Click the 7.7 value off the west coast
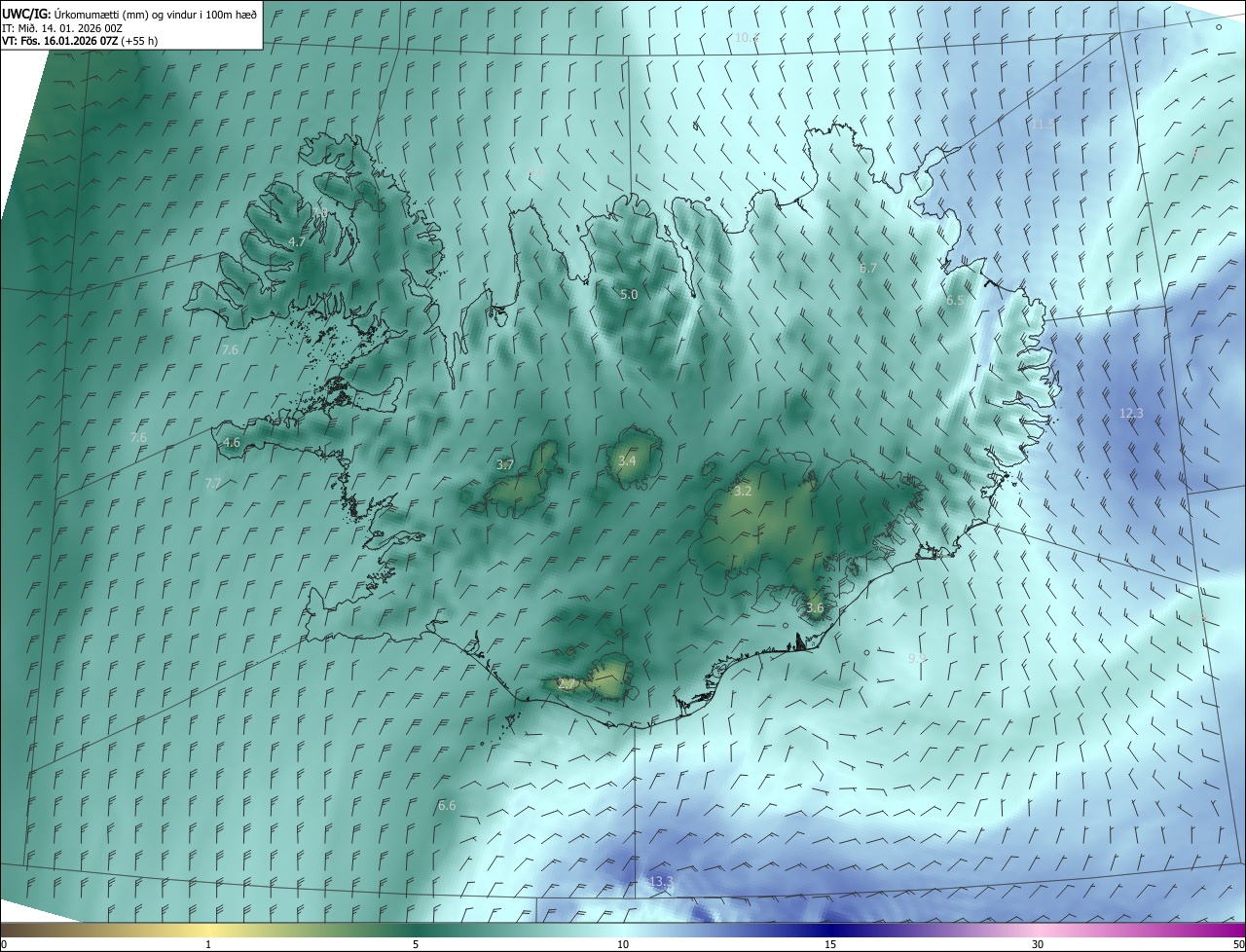The height and width of the screenshot is (952, 1246). (213, 483)
